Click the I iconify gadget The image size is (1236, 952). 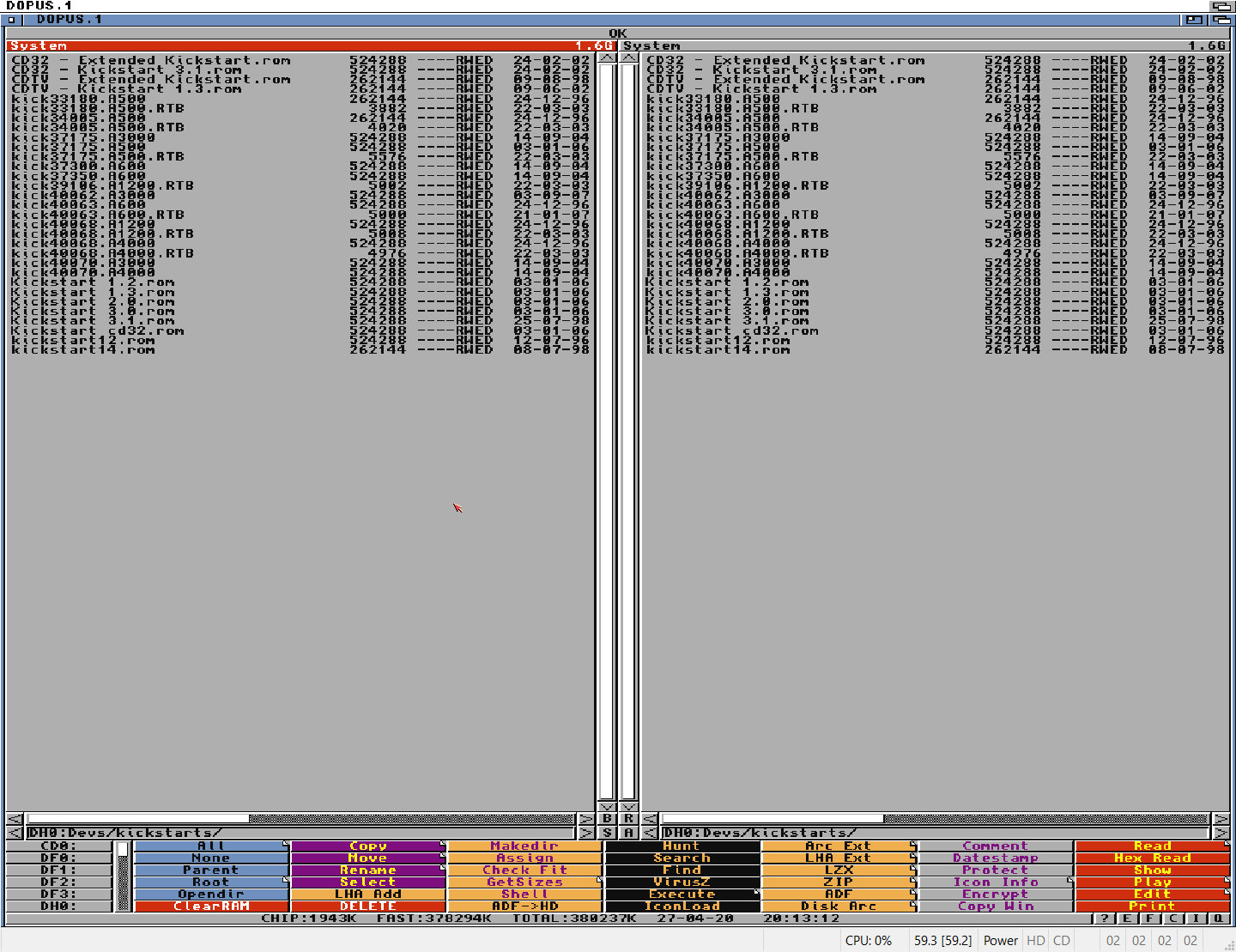click(1195, 919)
